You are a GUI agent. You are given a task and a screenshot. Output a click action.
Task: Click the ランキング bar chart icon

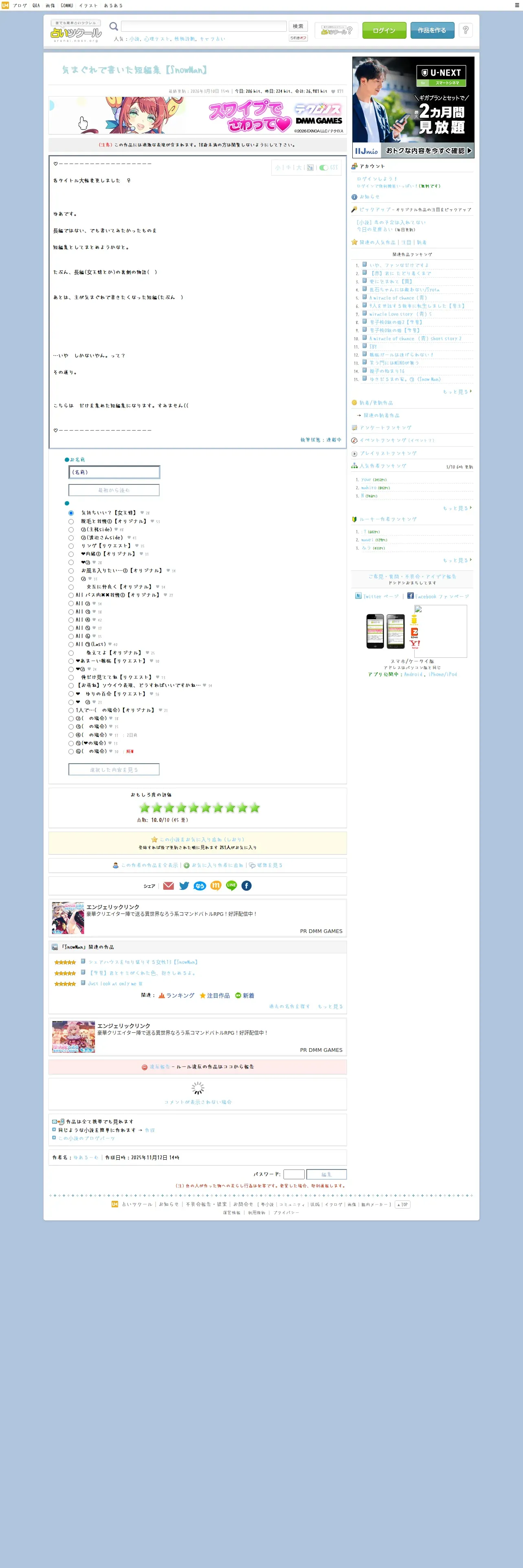click(161, 995)
